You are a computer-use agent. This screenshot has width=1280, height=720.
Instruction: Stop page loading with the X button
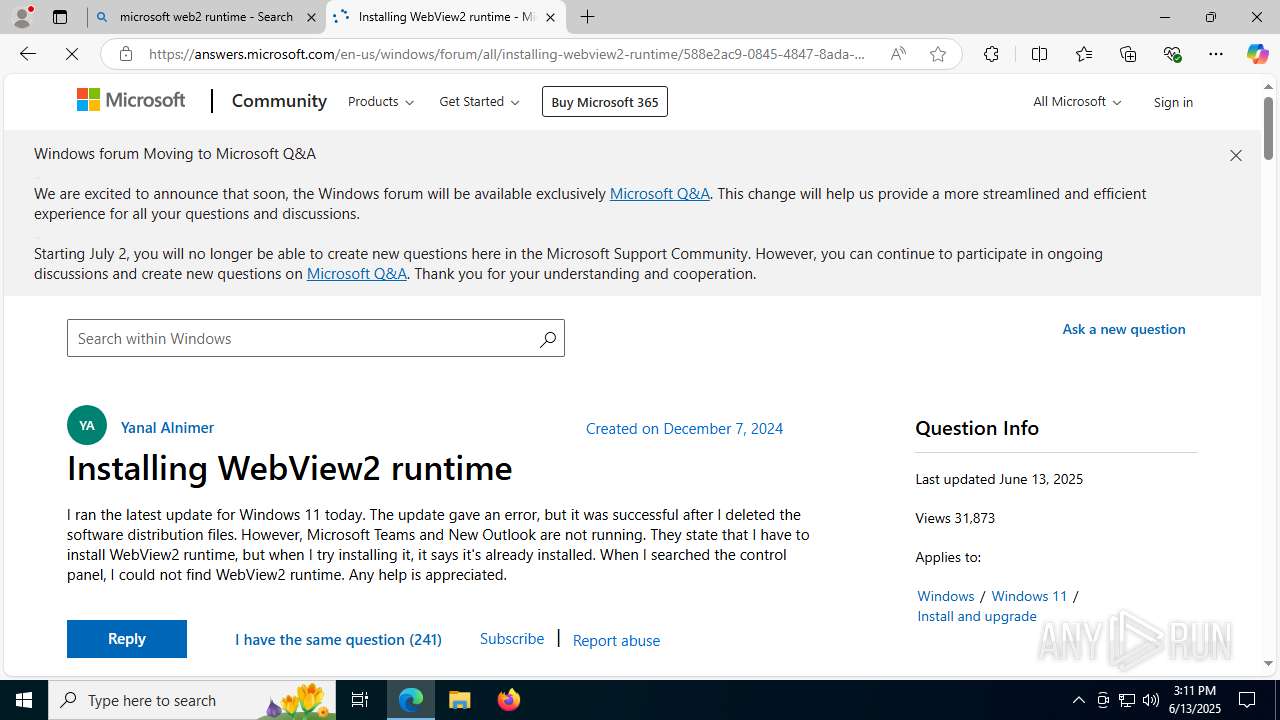click(72, 54)
